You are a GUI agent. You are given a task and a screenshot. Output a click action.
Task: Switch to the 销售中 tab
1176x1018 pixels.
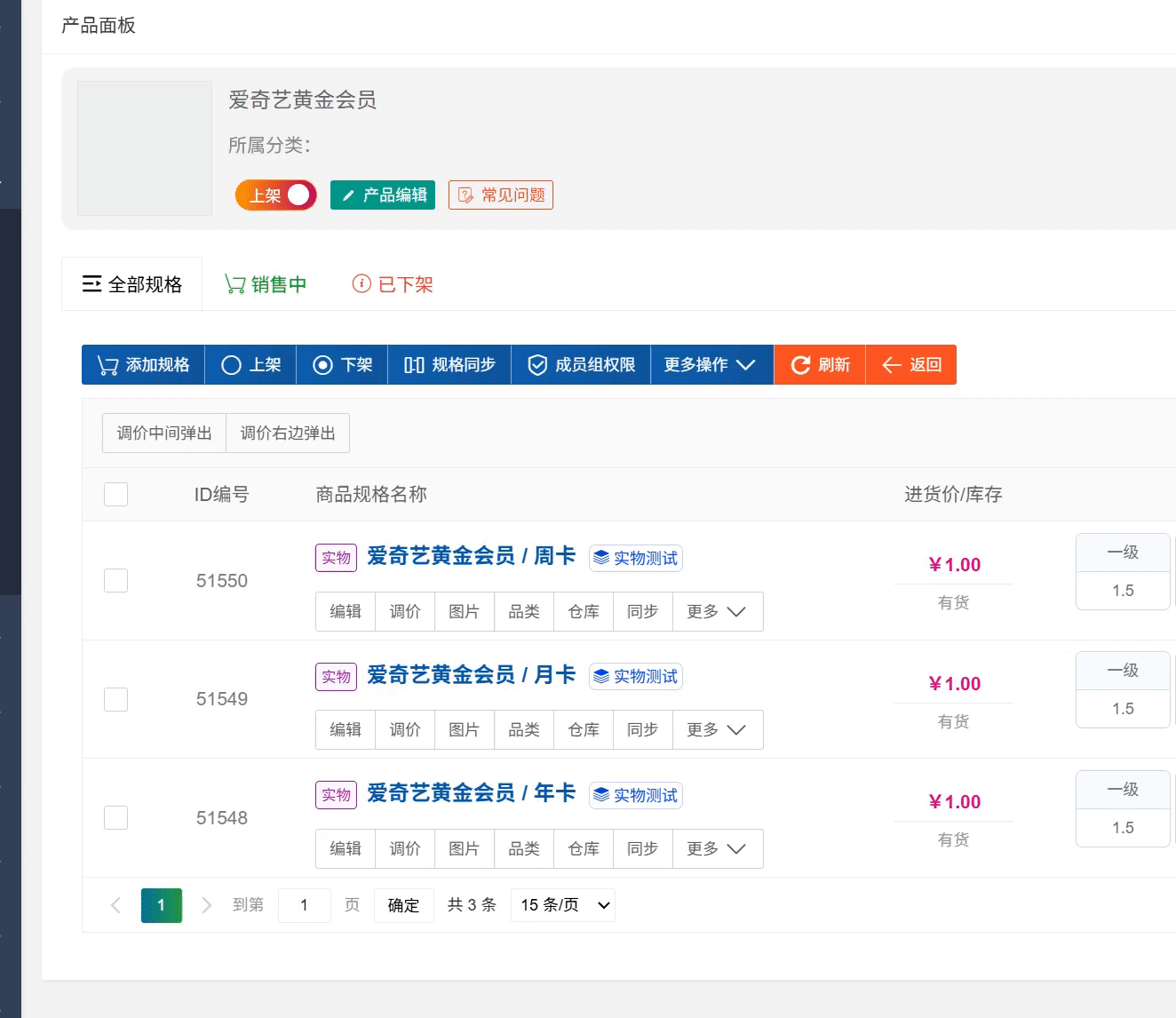[266, 284]
